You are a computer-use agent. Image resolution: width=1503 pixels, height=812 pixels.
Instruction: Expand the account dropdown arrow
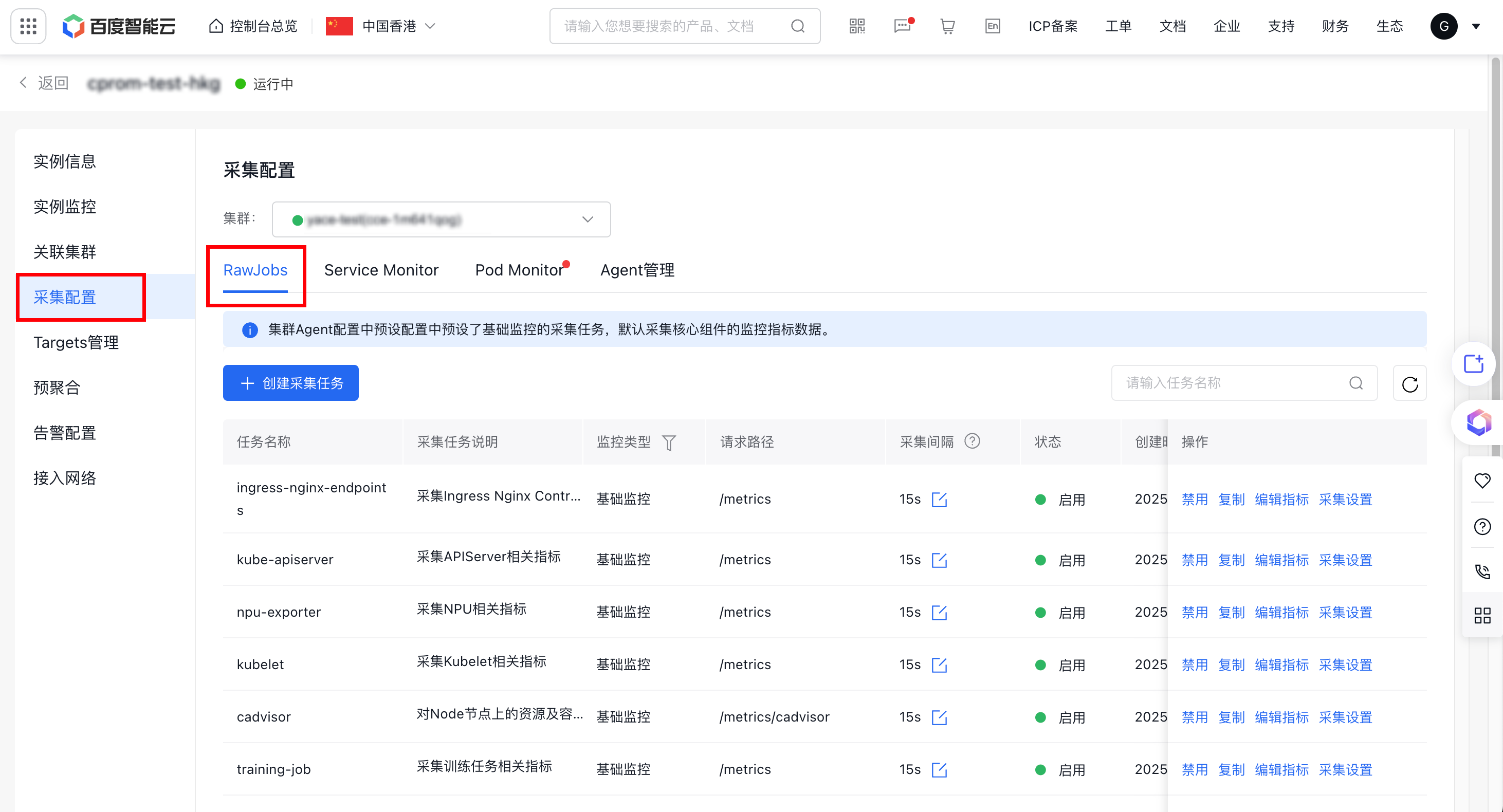(1476, 26)
